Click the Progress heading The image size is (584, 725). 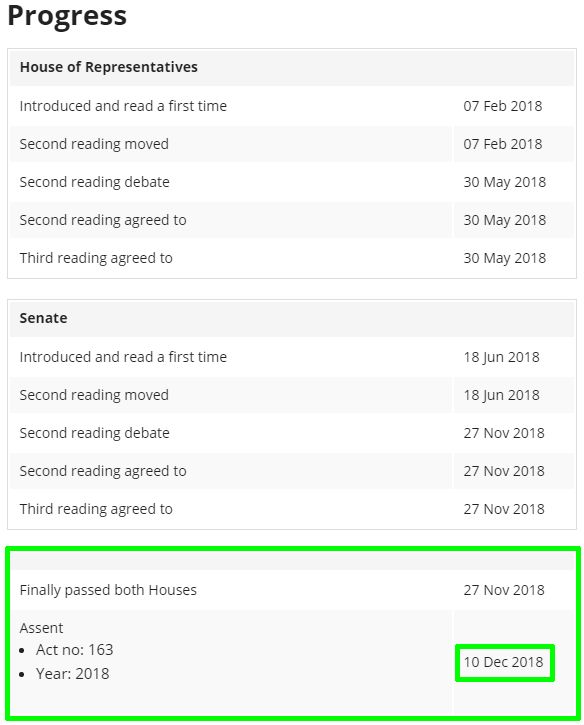[67, 16]
